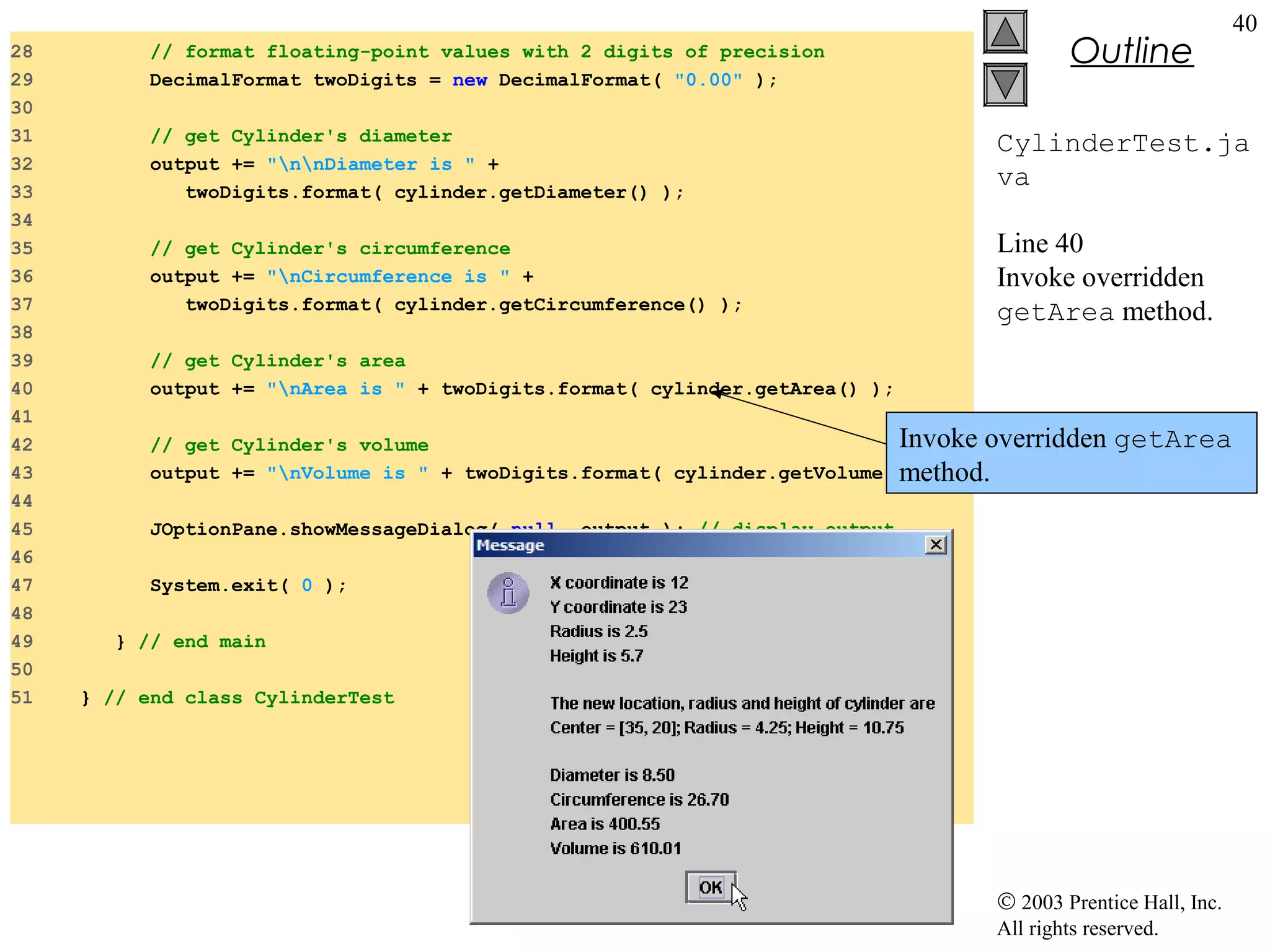This screenshot has height=952, width=1270.
Task: Click line 29 DecimalFormat declaration
Action: point(462,80)
